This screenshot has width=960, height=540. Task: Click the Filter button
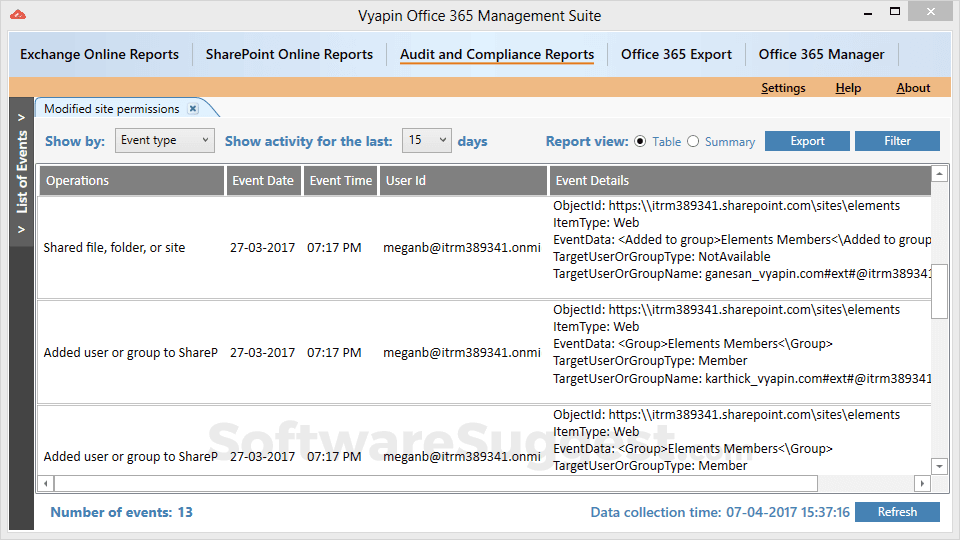tap(897, 141)
